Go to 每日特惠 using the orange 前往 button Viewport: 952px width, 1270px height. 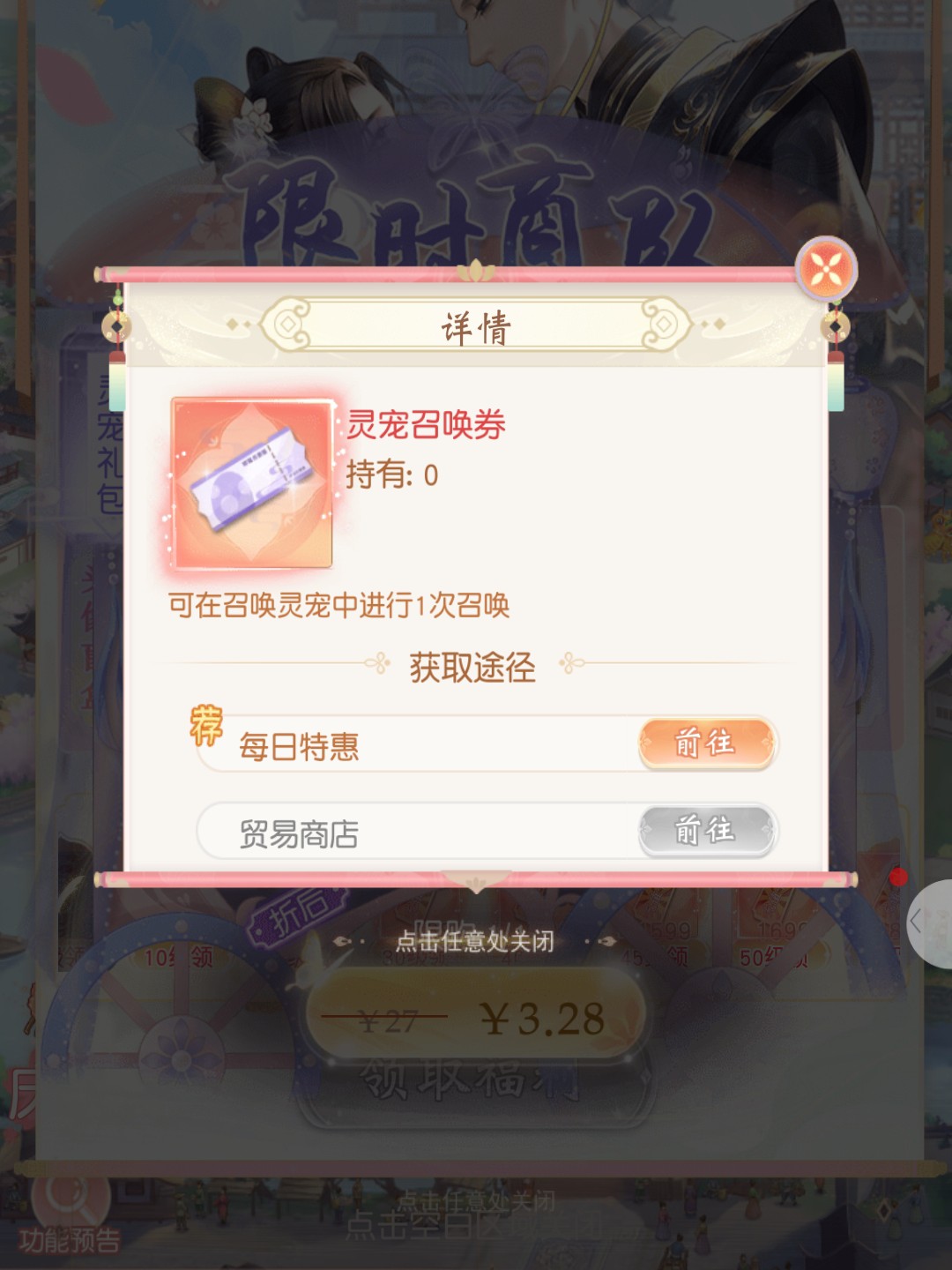click(708, 743)
